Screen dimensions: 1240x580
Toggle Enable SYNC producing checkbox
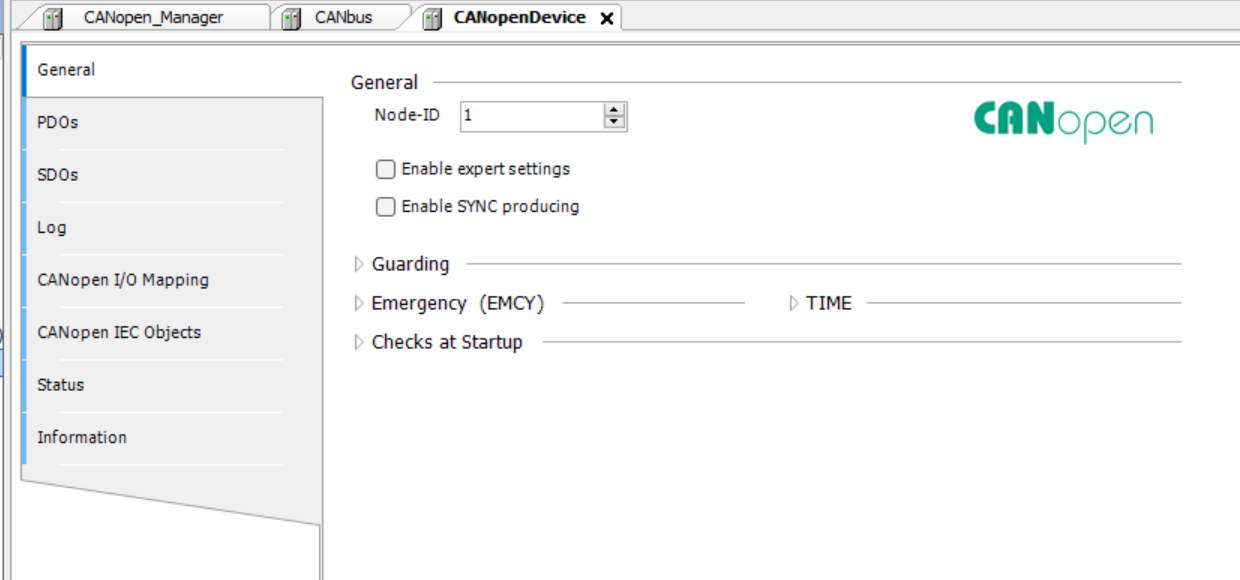pyautogui.click(x=385, y=207)
